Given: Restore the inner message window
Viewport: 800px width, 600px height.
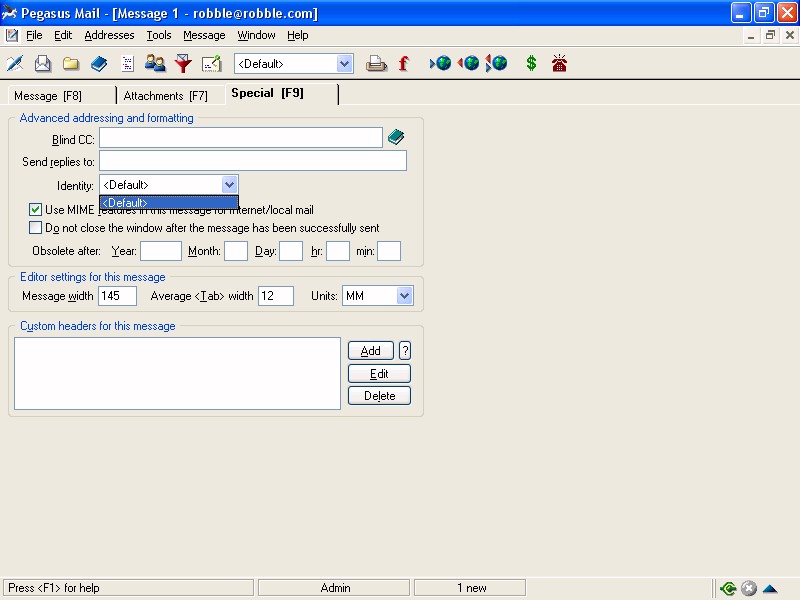Looking at the screenshot, I should tap(770, 35).
